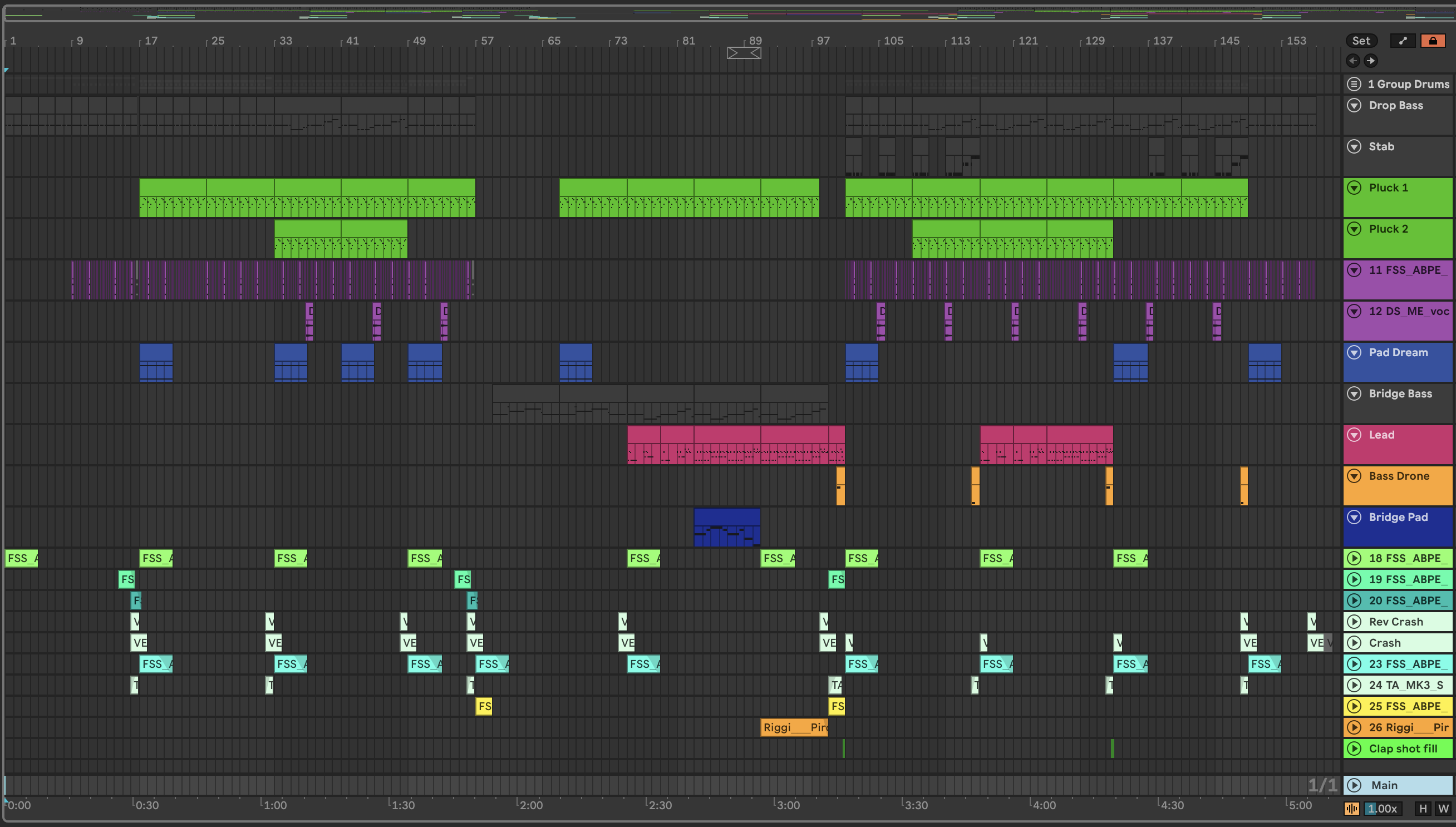Select the Rev Crash track title
The height and width of the screenshot is (827, 1456).
click(1396, 622)
